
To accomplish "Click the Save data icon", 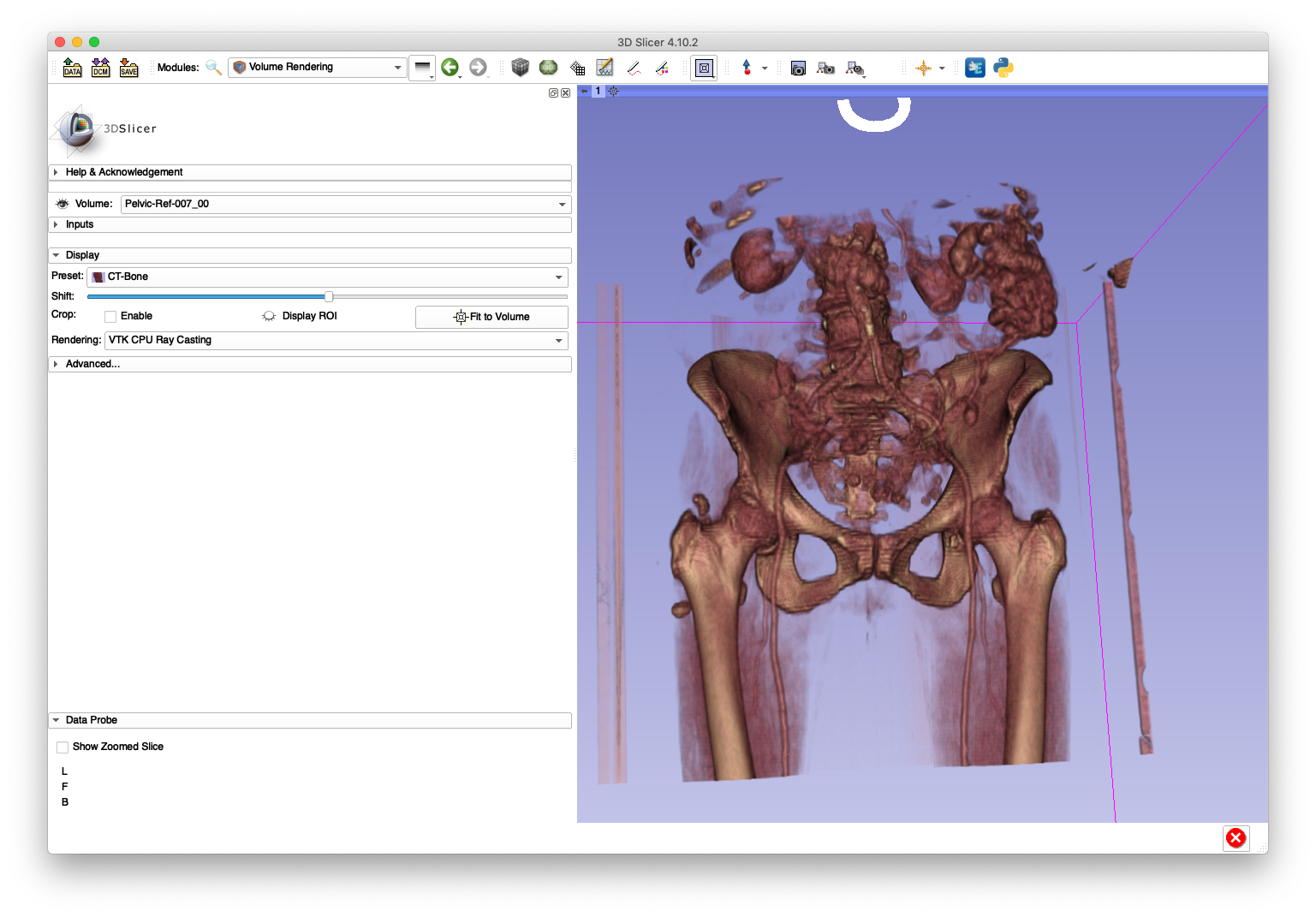I will [x=128, y=67].
